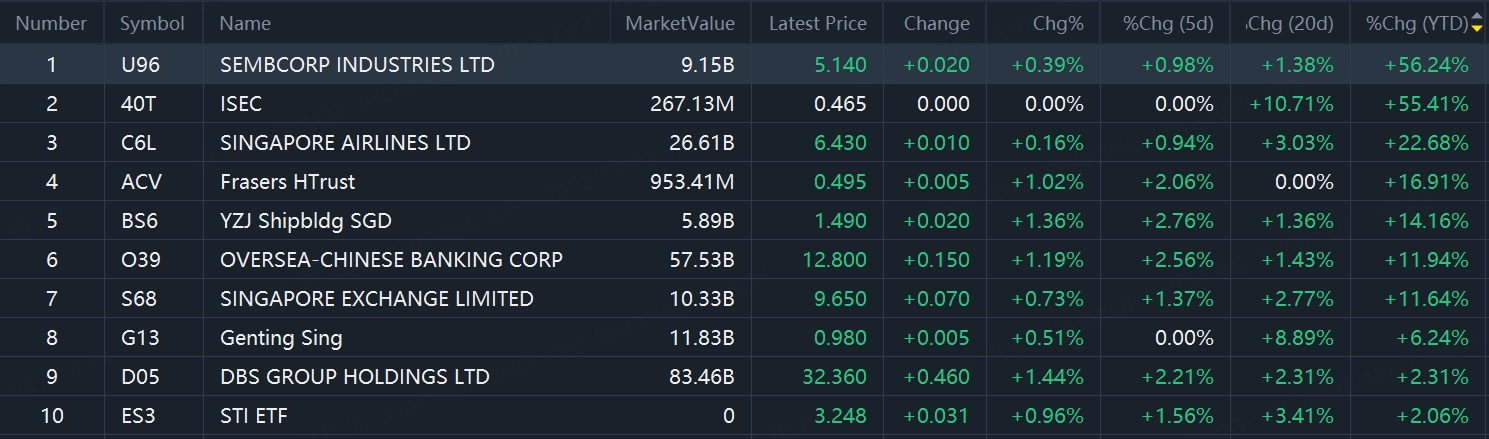Click latest price 3.248
The width and height of the screenshot is (1489, 439).
click(841, 416)
